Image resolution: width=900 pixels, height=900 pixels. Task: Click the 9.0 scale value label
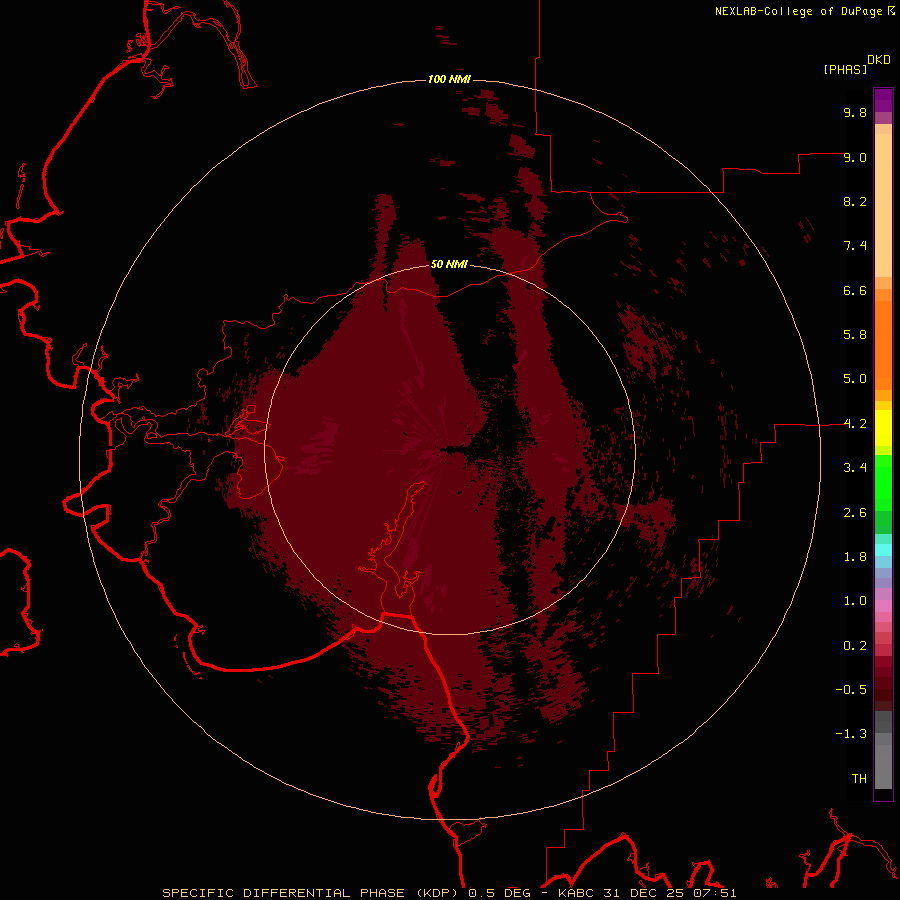tap(855, 157)
